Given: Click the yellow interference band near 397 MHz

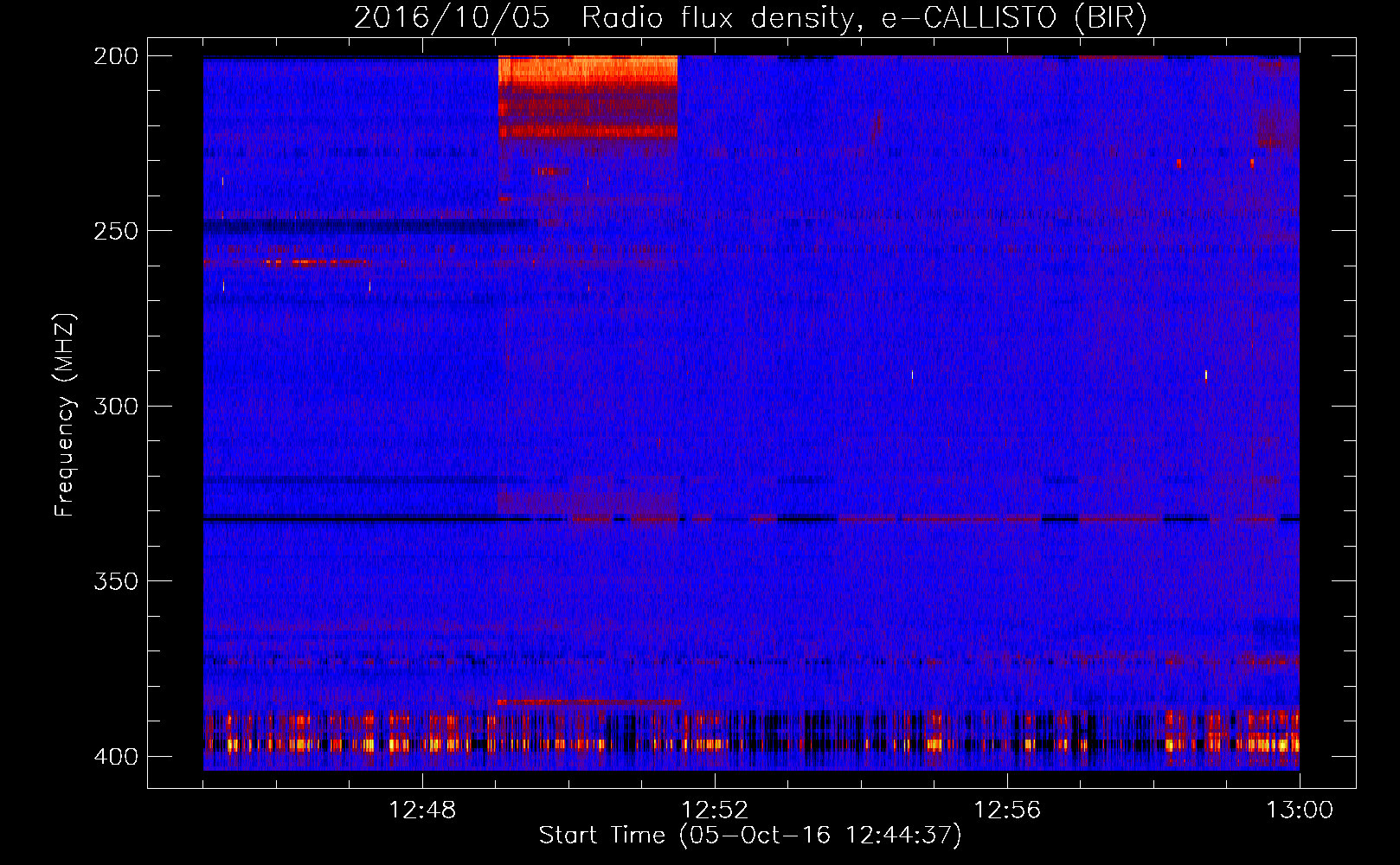Looking at the screenshot, I should click(751, 744).
